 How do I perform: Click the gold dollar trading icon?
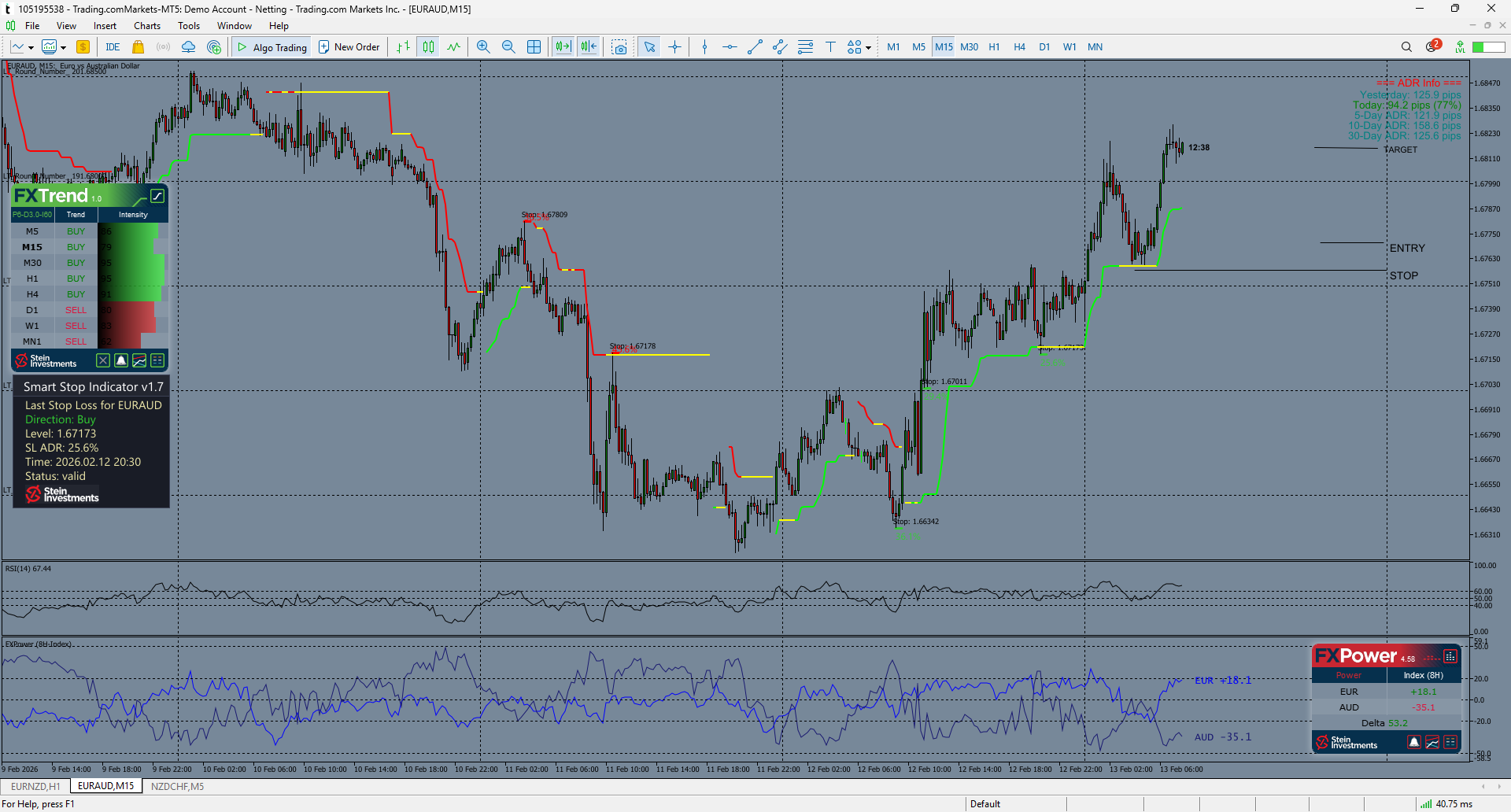[83, 47]
